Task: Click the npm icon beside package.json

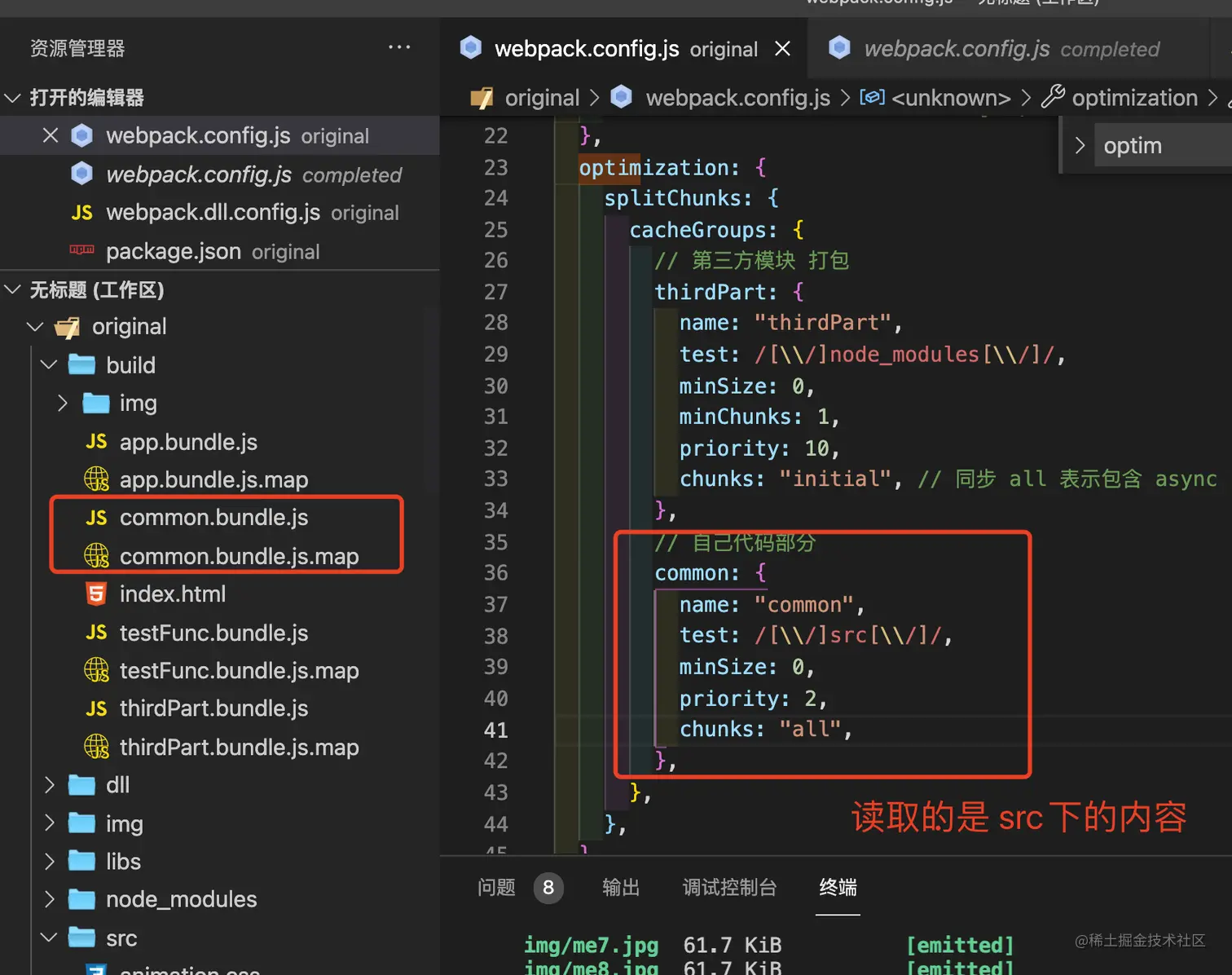Action: [81, 250]
